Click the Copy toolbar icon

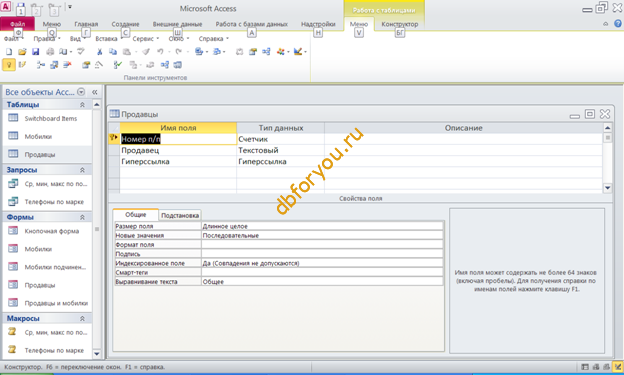113,51
